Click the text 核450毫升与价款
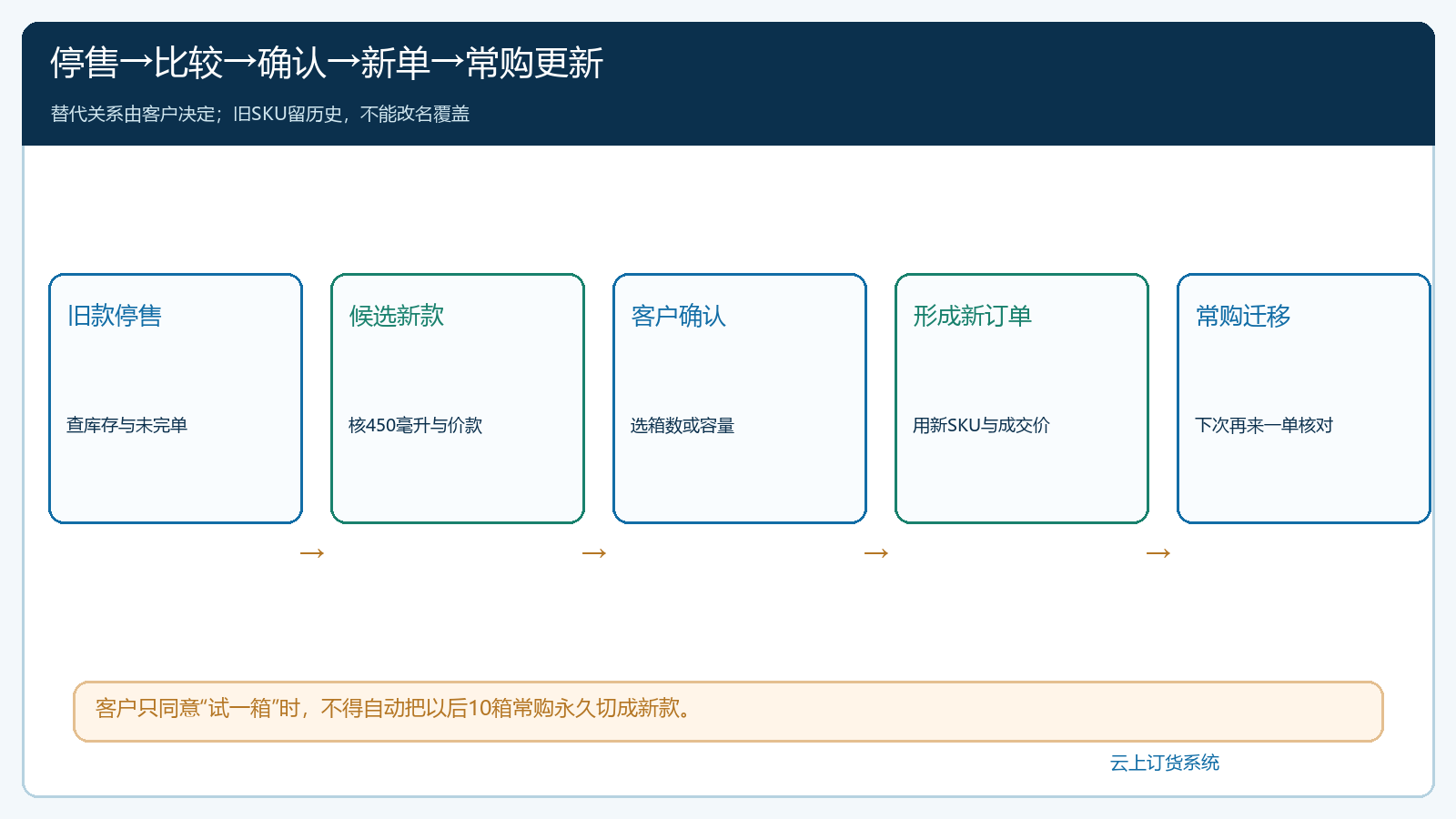1456x819 pixels. coord(416,425)
